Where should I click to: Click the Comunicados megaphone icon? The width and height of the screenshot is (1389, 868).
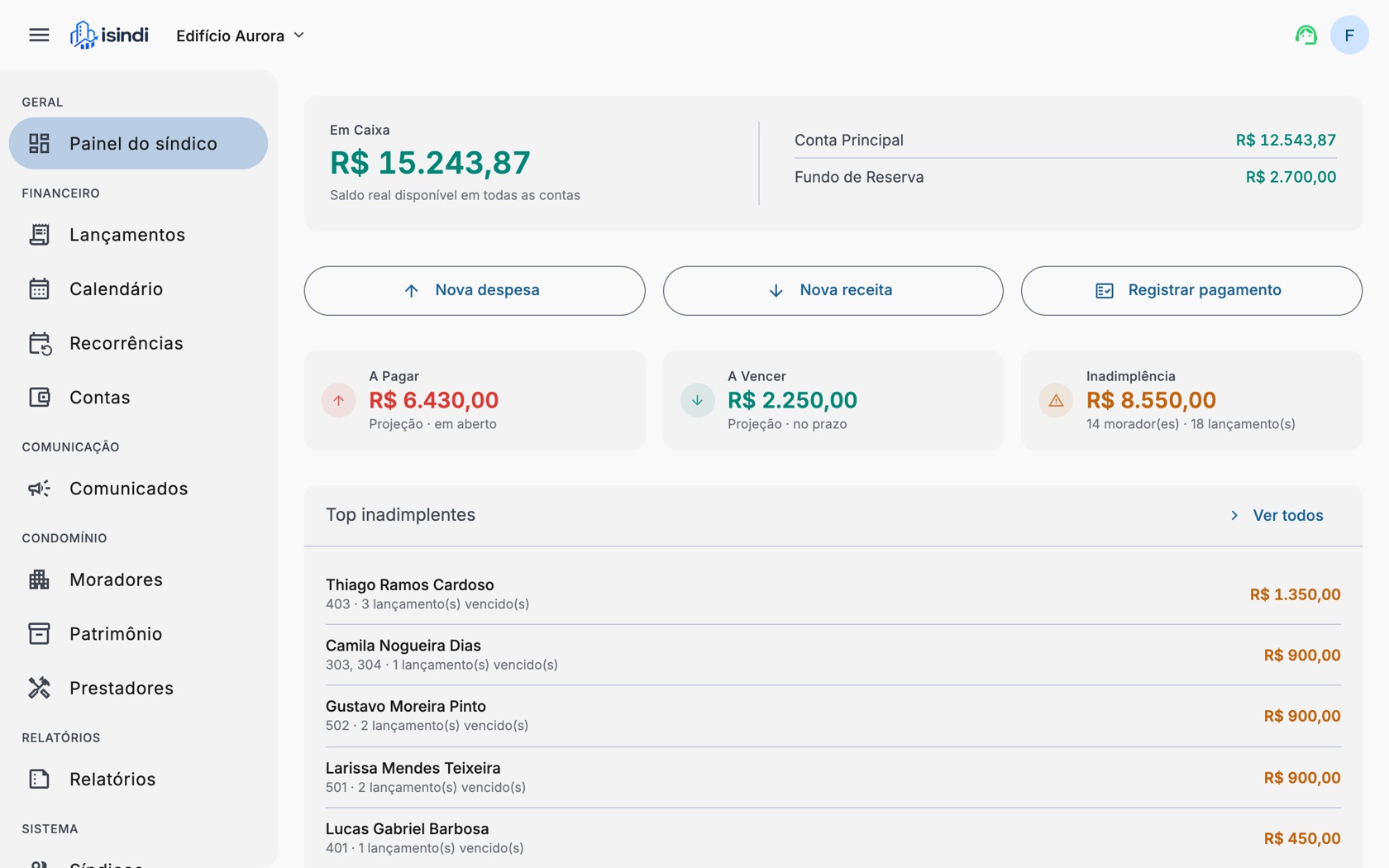click(x=39, y=489)
